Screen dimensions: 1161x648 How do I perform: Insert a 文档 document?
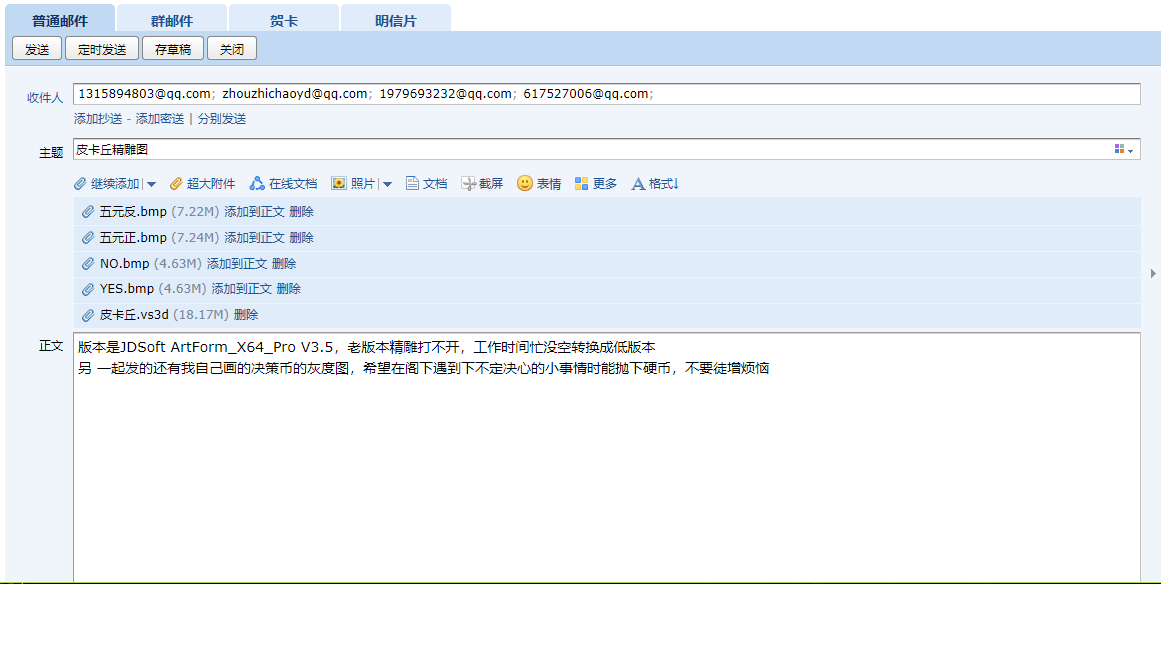pyautogui.click(x=426, y=184)
